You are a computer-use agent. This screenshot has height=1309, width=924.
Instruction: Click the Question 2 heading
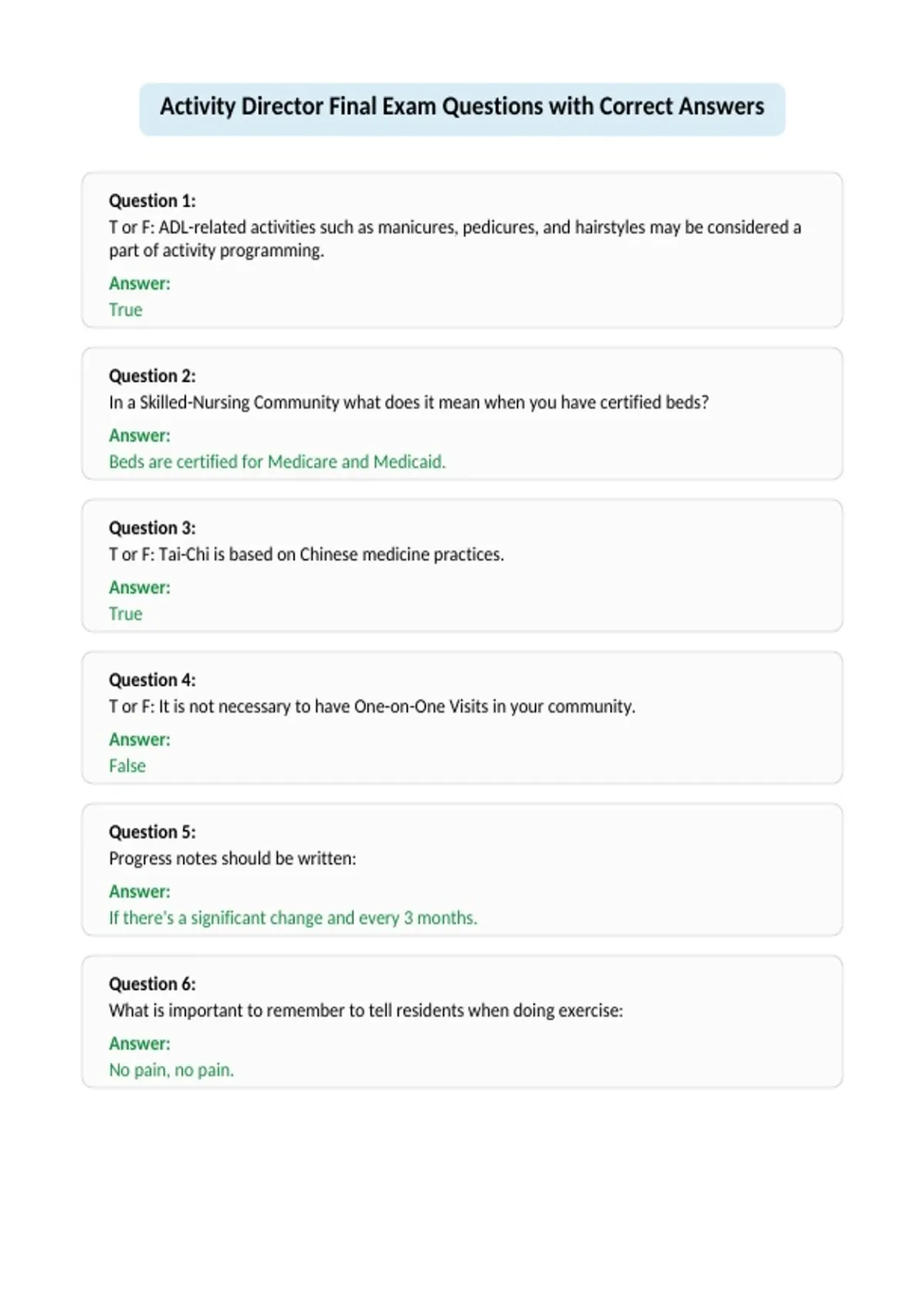click(152, 376)
